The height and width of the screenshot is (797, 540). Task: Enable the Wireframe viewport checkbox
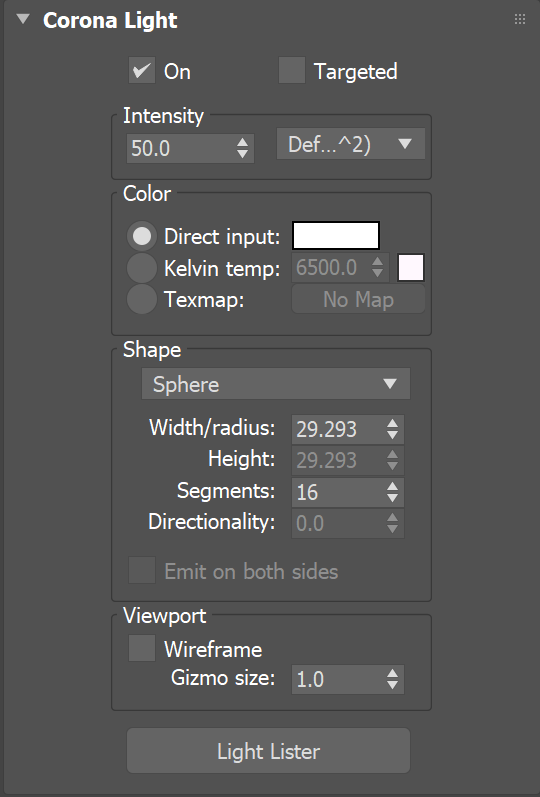(142, 648)
